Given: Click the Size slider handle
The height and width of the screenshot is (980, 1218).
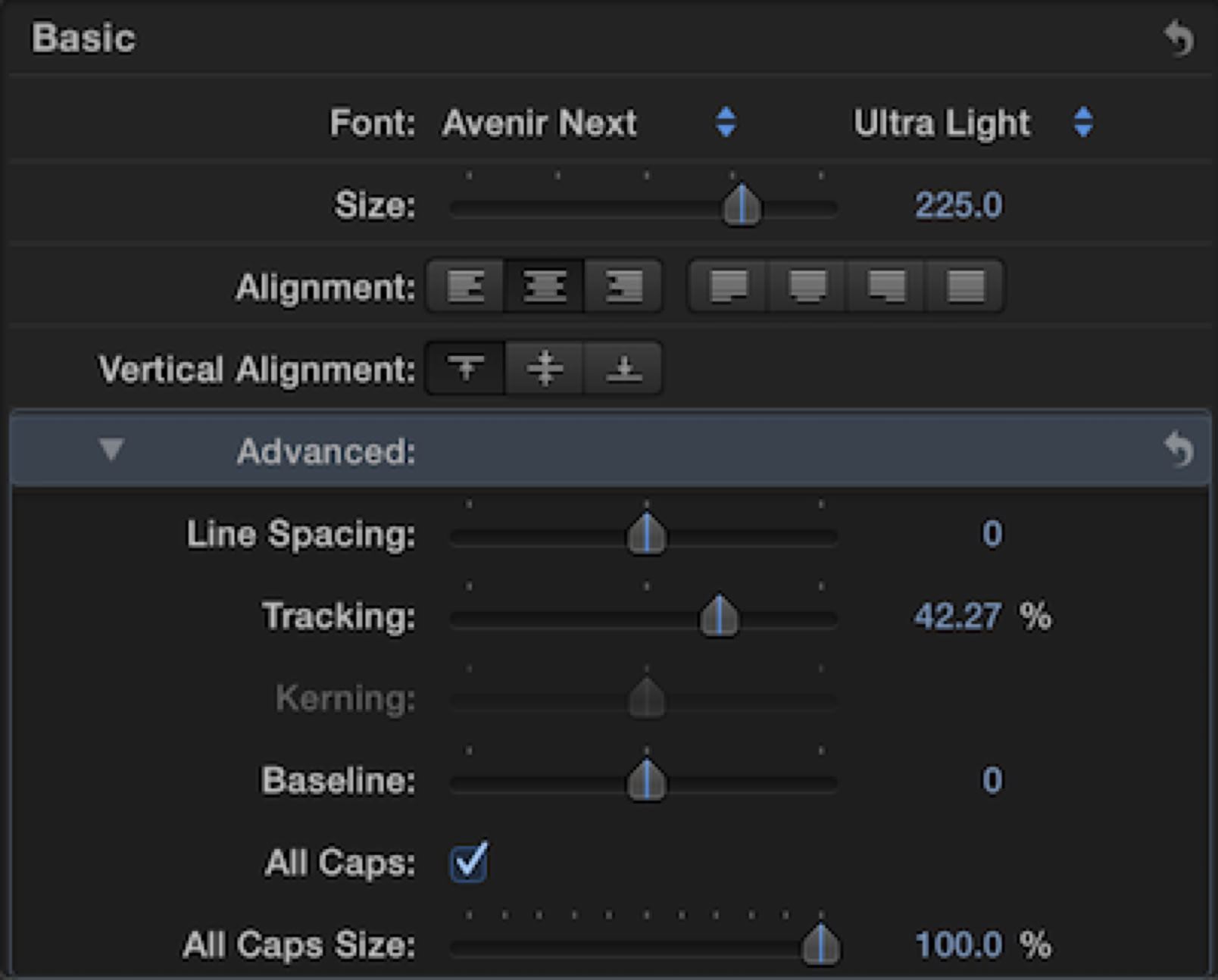Looking at the screenshot, I should point(742,206).
